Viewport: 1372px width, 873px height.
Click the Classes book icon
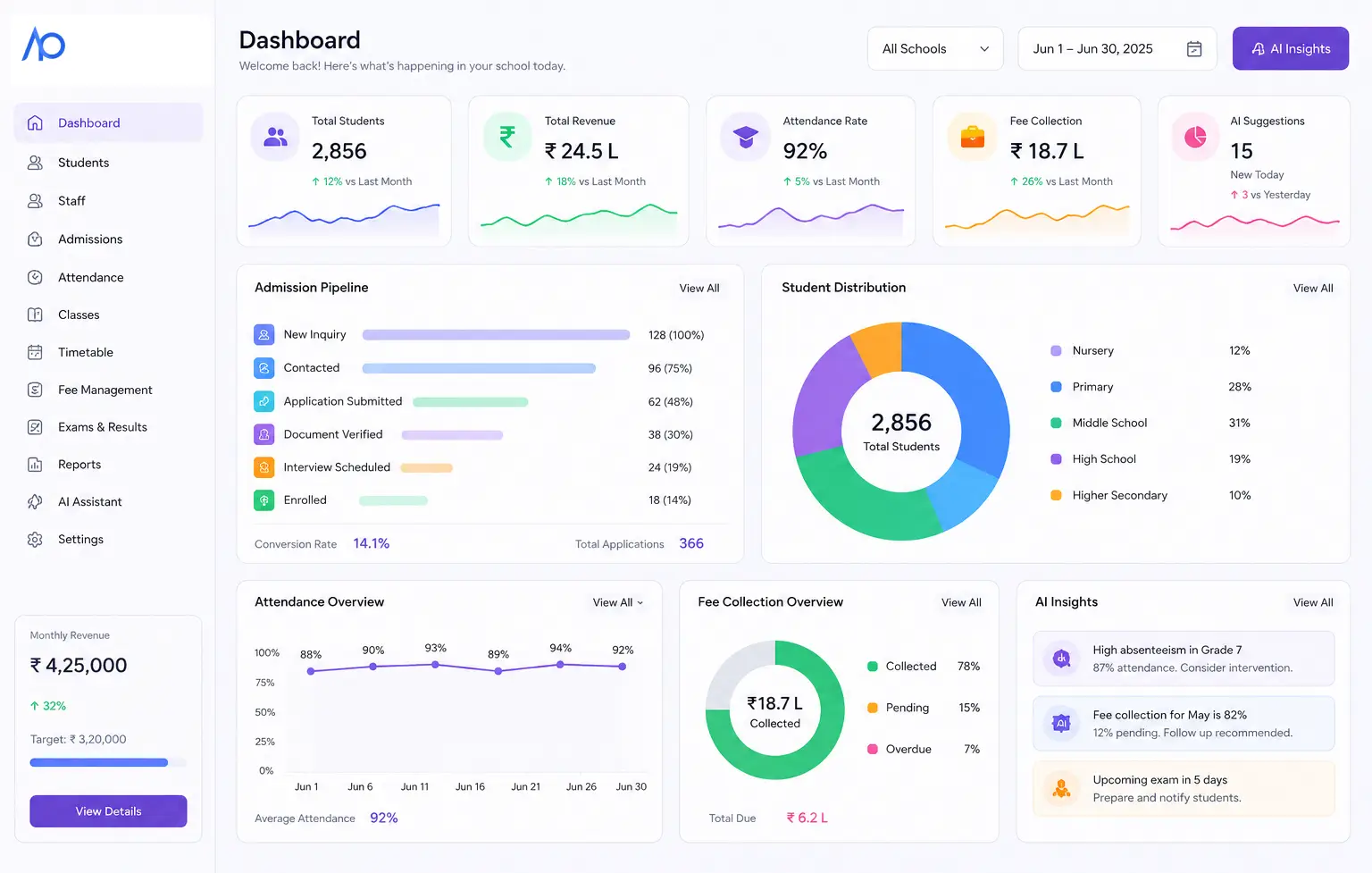click(35, 315)
